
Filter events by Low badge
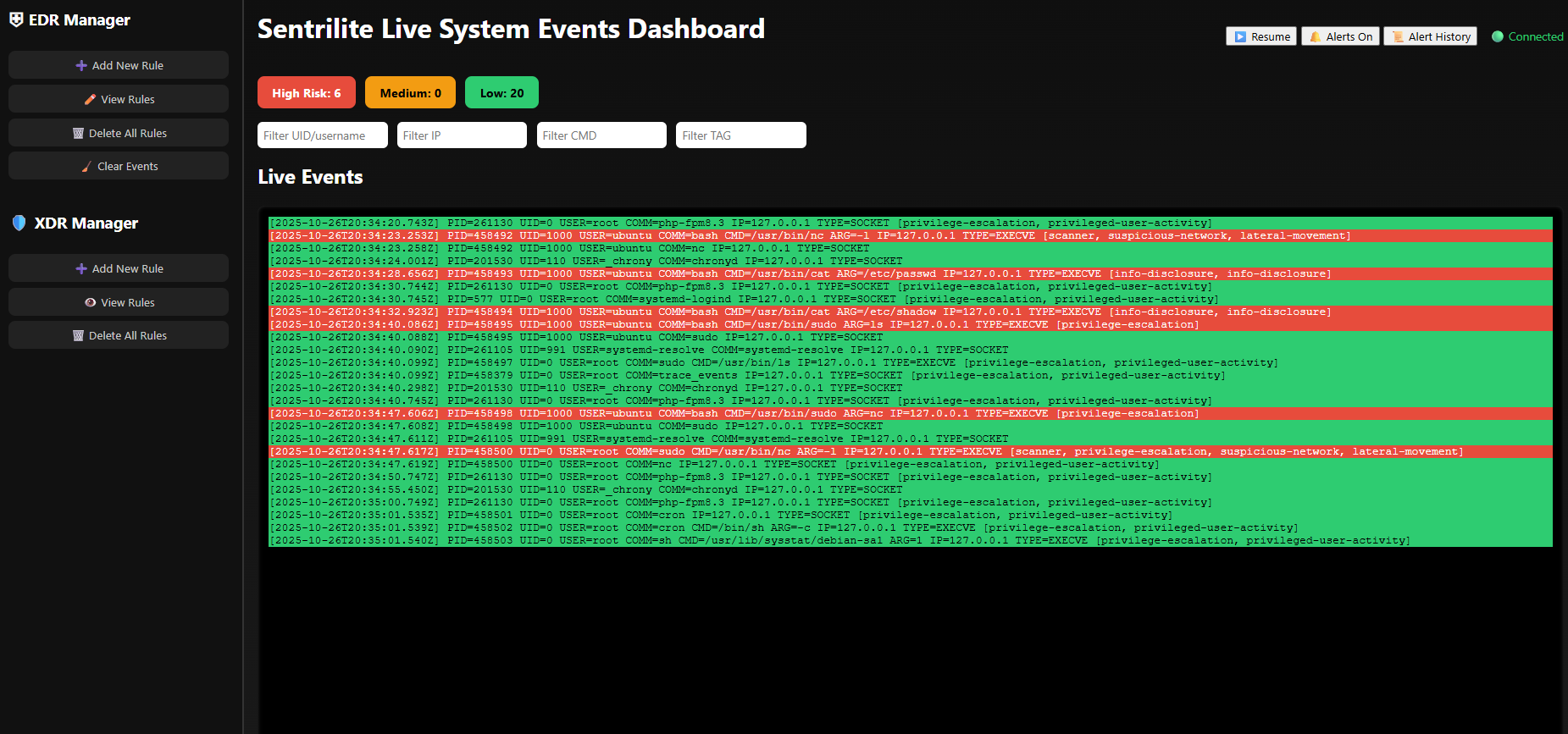coord(501,92)
